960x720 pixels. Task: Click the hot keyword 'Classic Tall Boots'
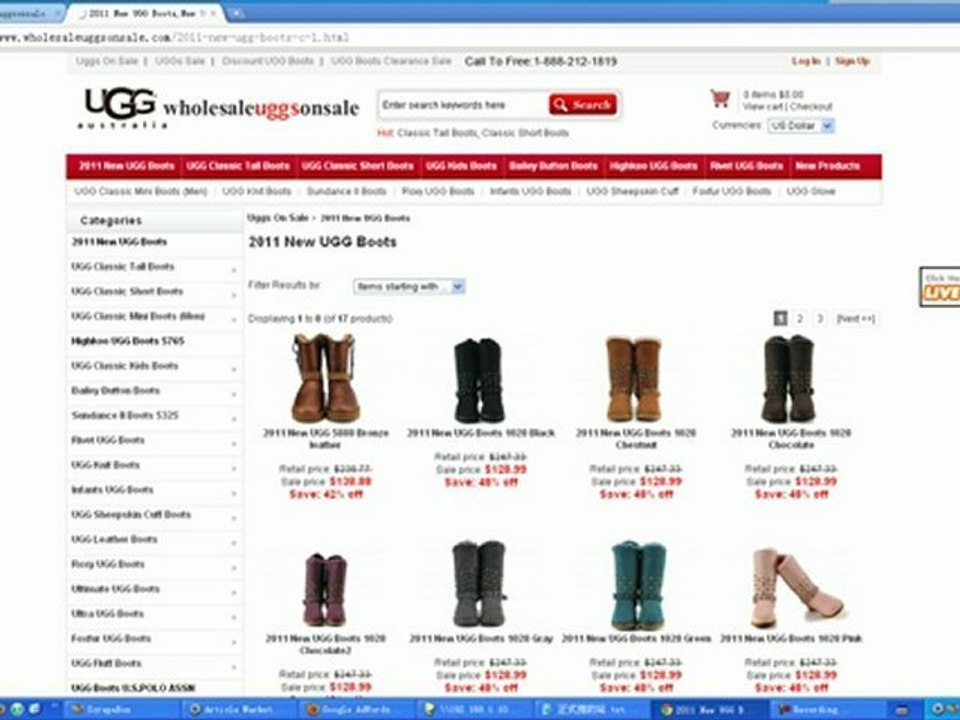[438, 133]
